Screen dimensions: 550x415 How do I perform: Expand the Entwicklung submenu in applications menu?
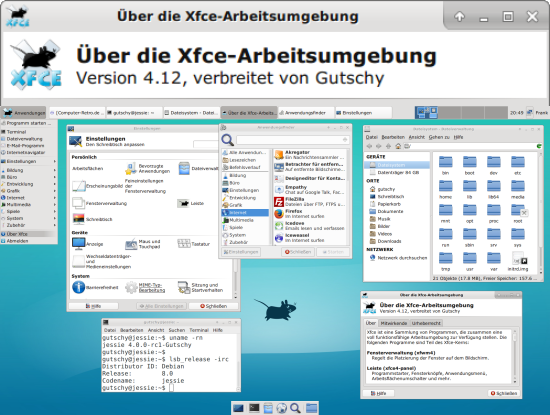(29, 184)
